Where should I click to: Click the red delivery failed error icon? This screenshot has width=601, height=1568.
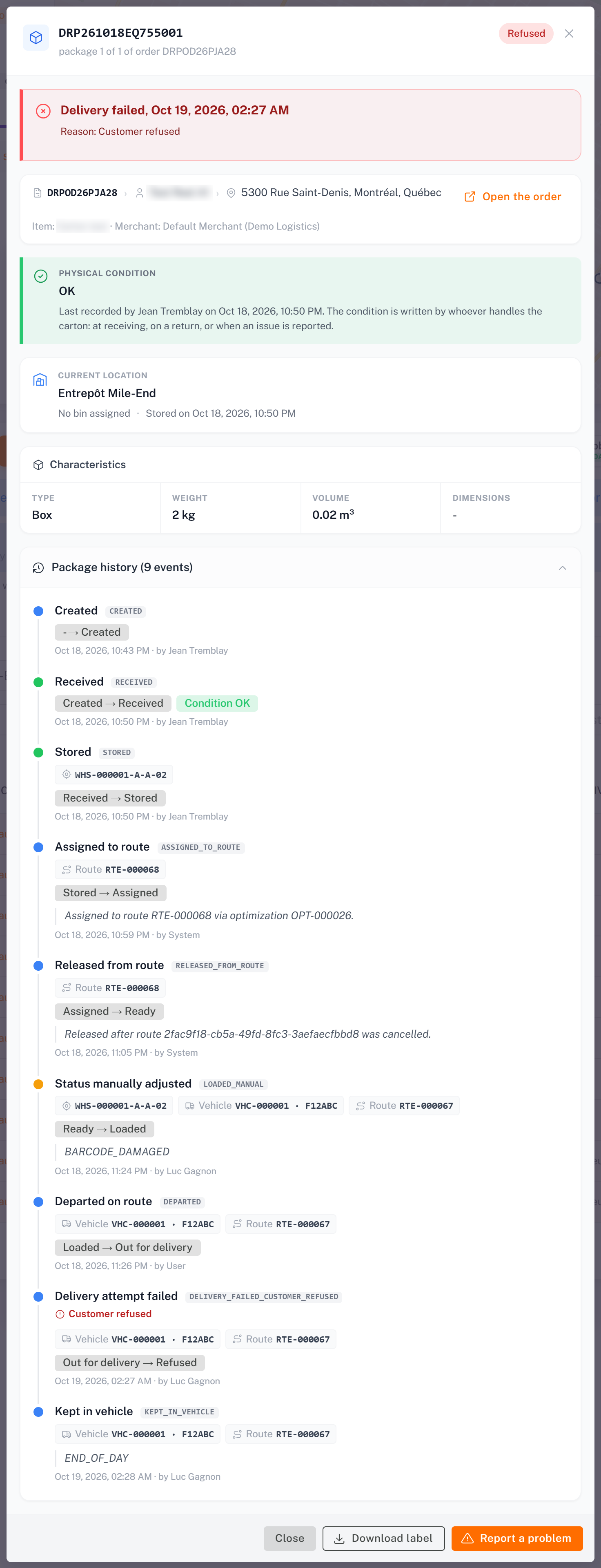click(43, 111)
